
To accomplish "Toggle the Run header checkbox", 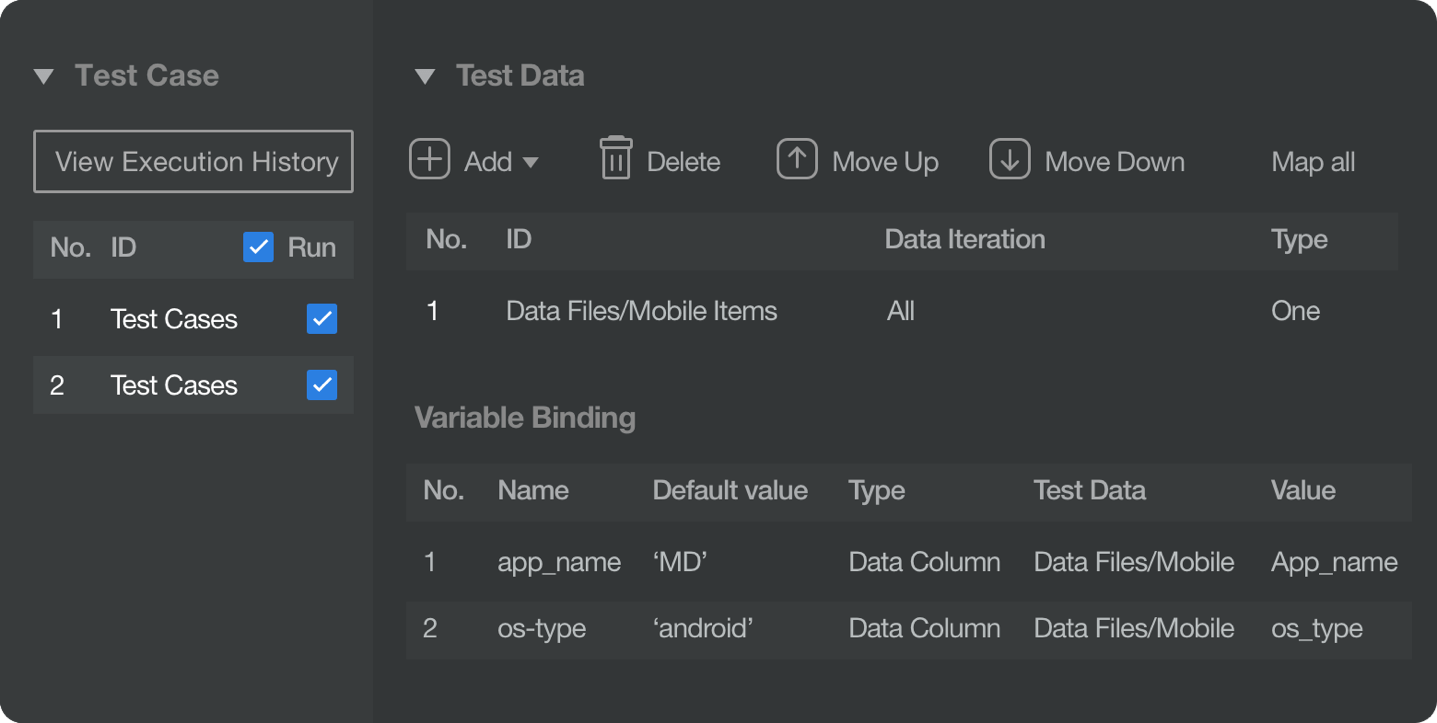I will [x=258, y=247].
